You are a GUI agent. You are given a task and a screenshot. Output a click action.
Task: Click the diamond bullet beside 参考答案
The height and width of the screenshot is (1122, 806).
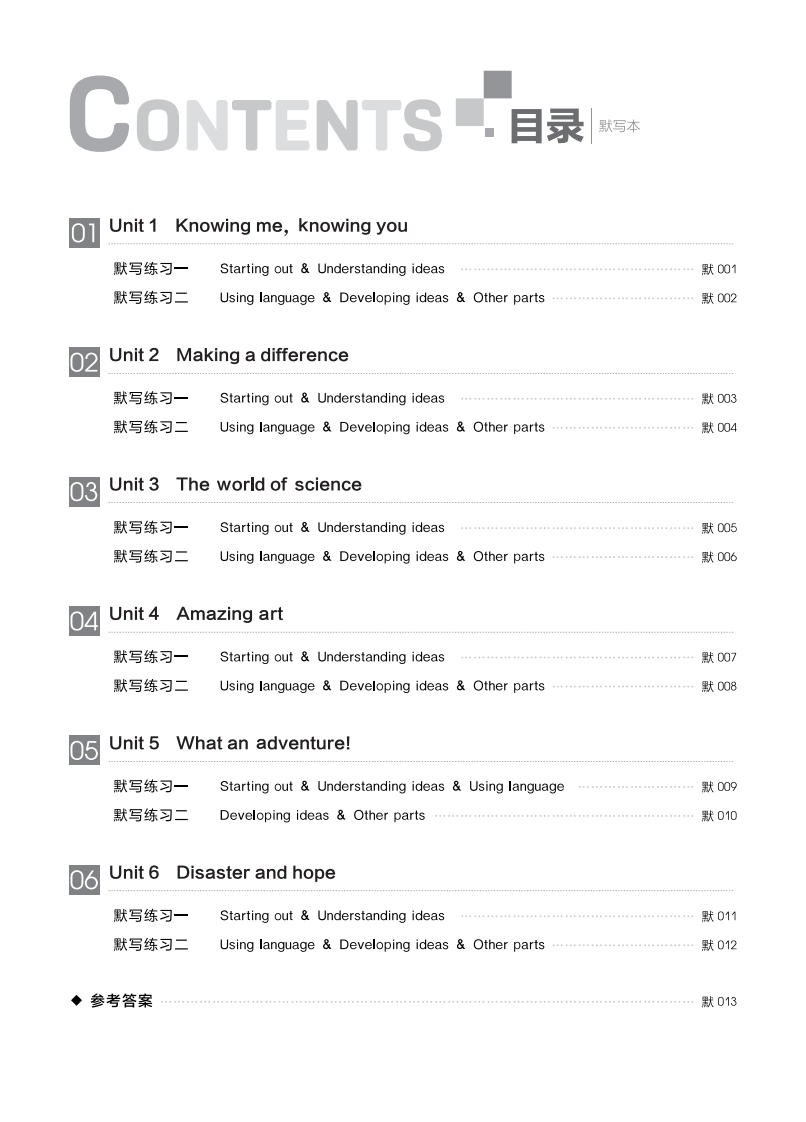(76, 1000)
